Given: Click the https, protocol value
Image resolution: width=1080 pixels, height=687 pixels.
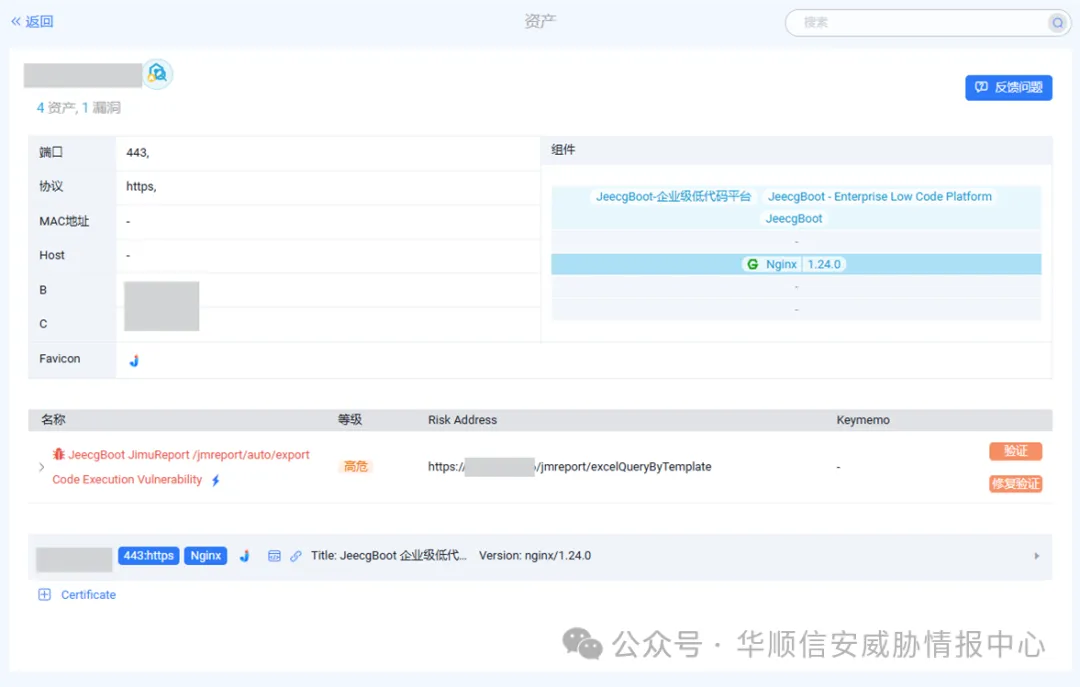Looking at the screenshot, I should (x=141, y=186).
